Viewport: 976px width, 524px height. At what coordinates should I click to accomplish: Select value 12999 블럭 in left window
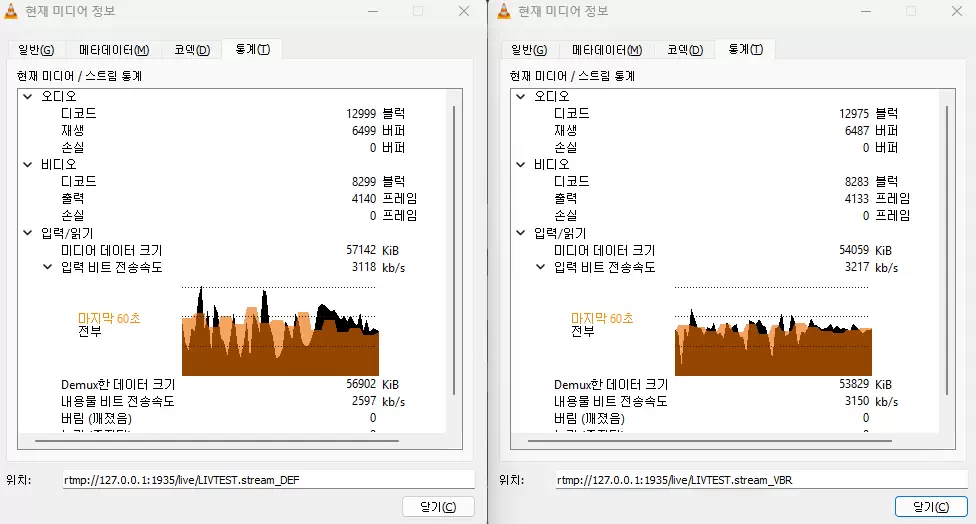tap(375, 113)
